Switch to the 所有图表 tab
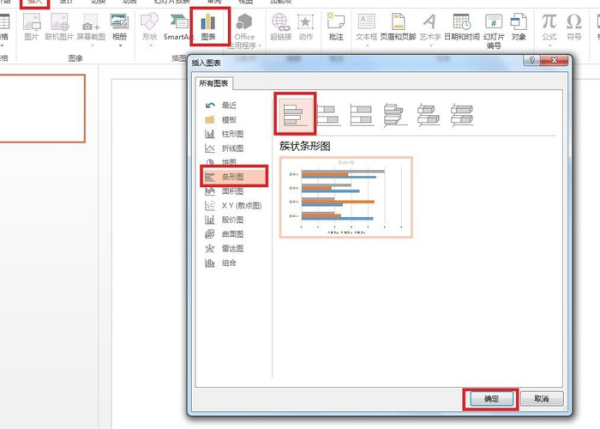The width and height of the screenshot is (600, 429). tap(214, 83)
